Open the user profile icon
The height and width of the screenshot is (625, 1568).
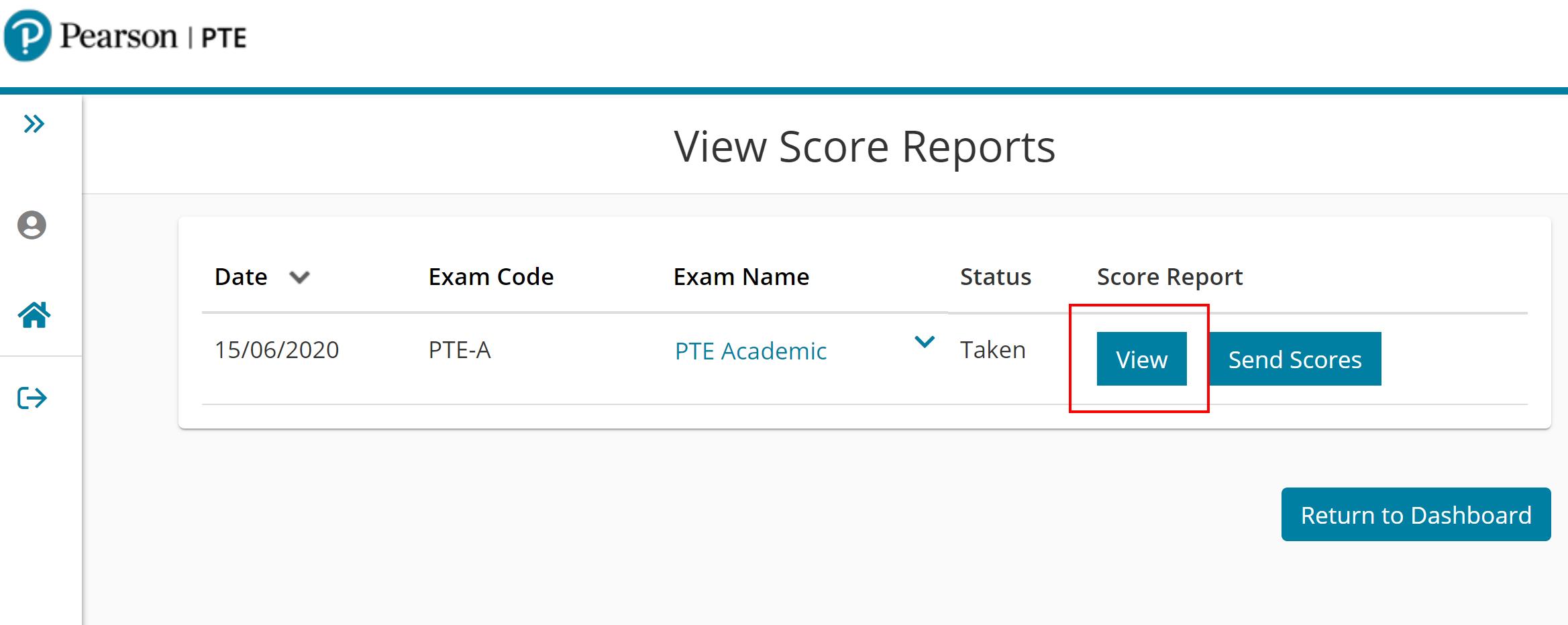tap(32, 225)
